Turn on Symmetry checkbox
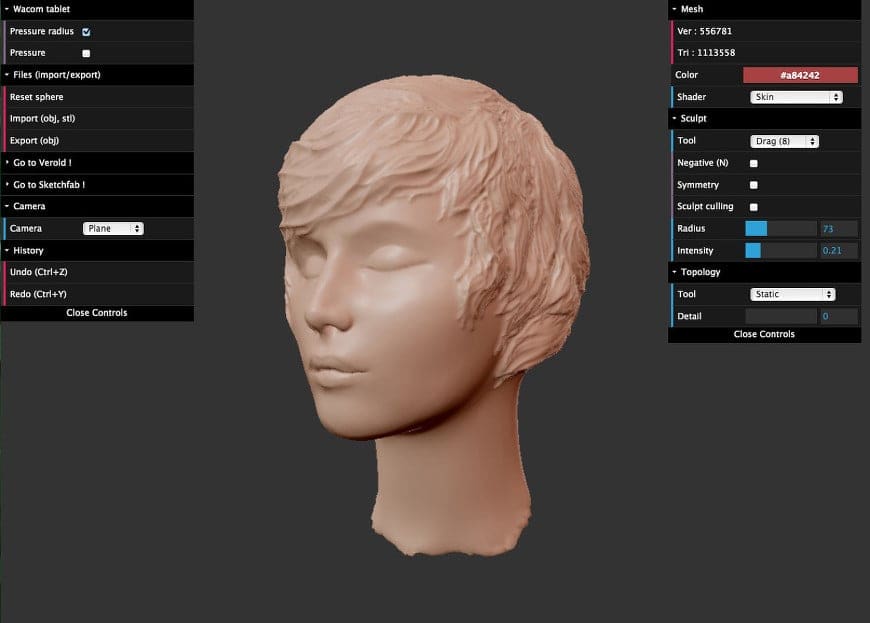The image size is (870, 623). coord(753,185)
